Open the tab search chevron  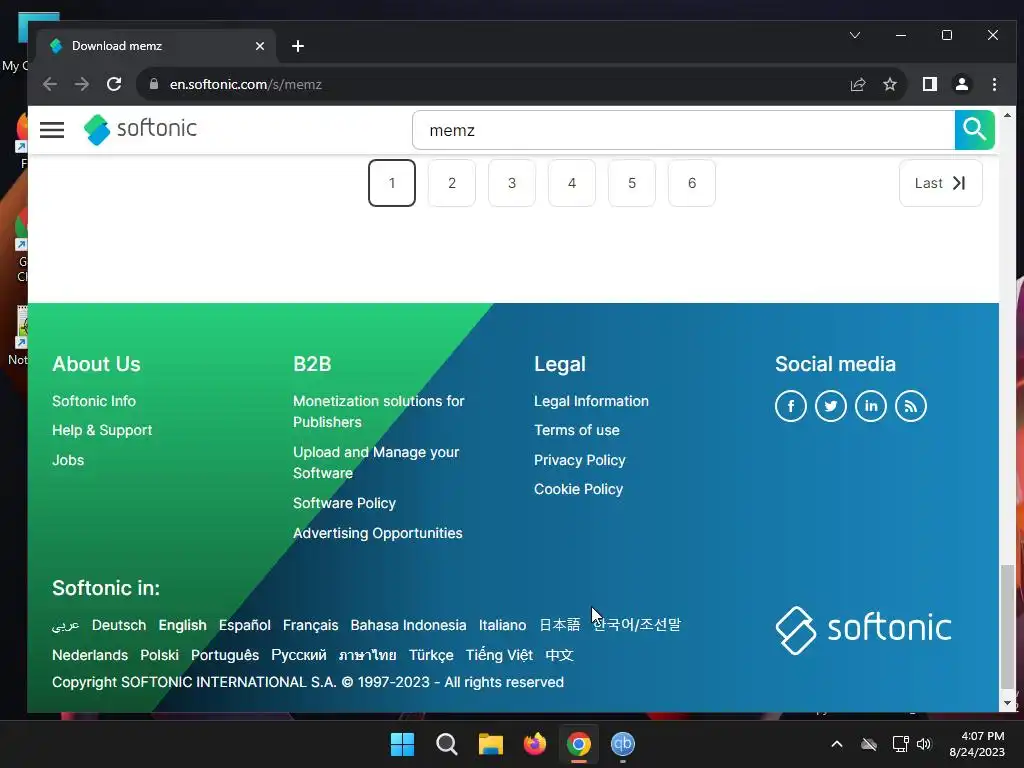855,35
